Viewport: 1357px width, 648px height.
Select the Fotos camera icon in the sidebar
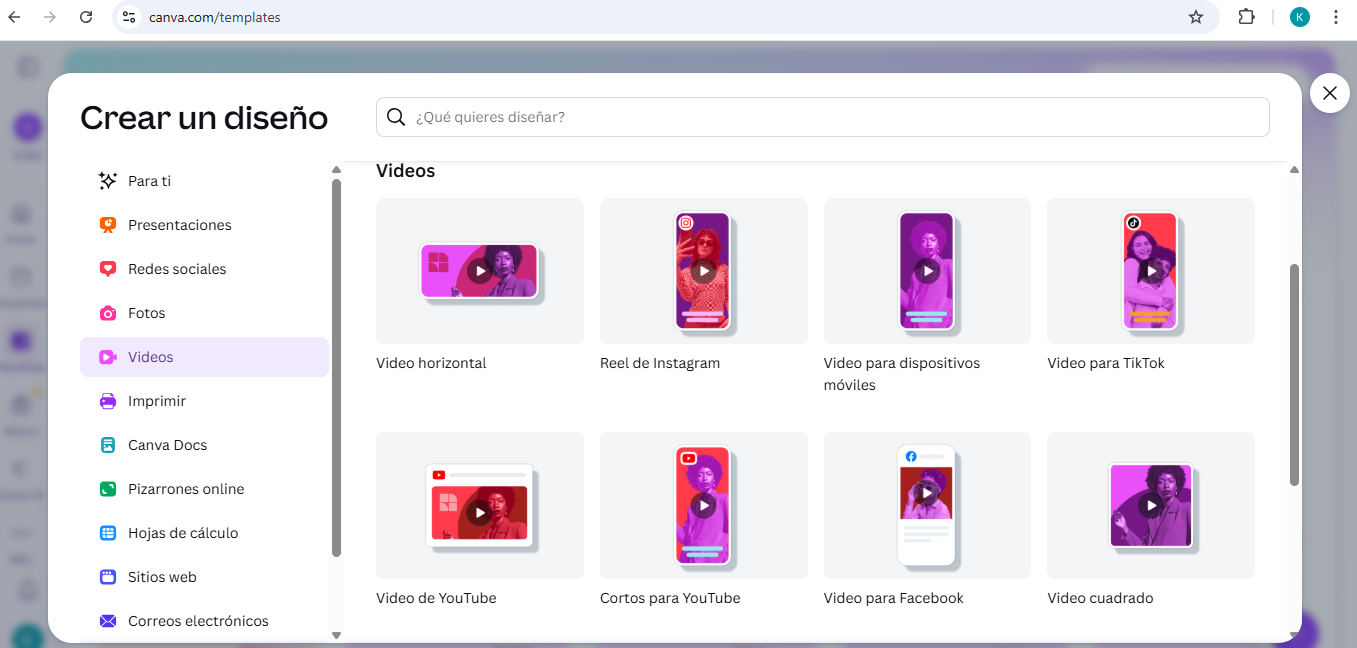point(107,312)
